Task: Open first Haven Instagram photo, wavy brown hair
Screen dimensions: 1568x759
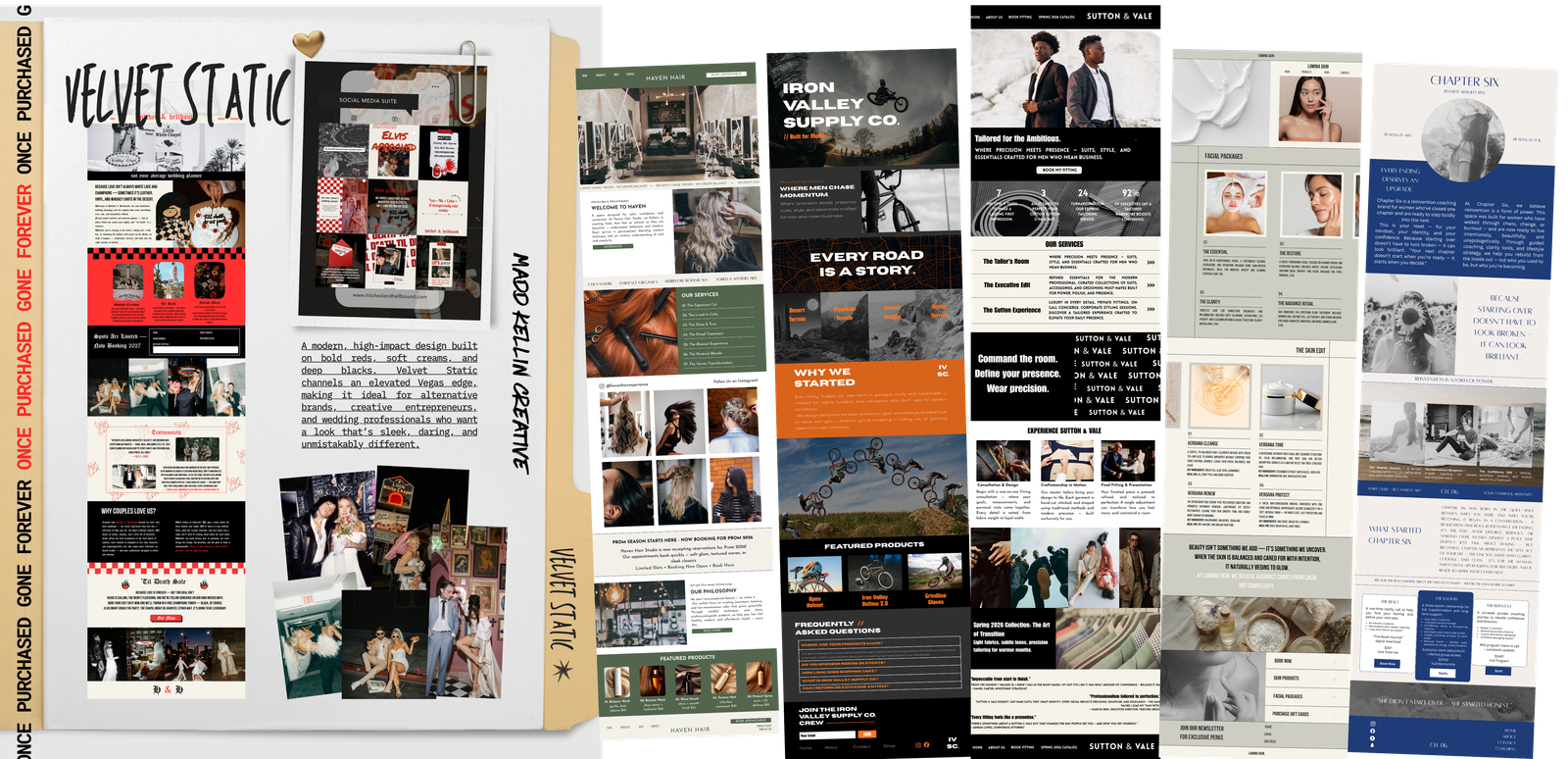Action: tap(625, 424)
